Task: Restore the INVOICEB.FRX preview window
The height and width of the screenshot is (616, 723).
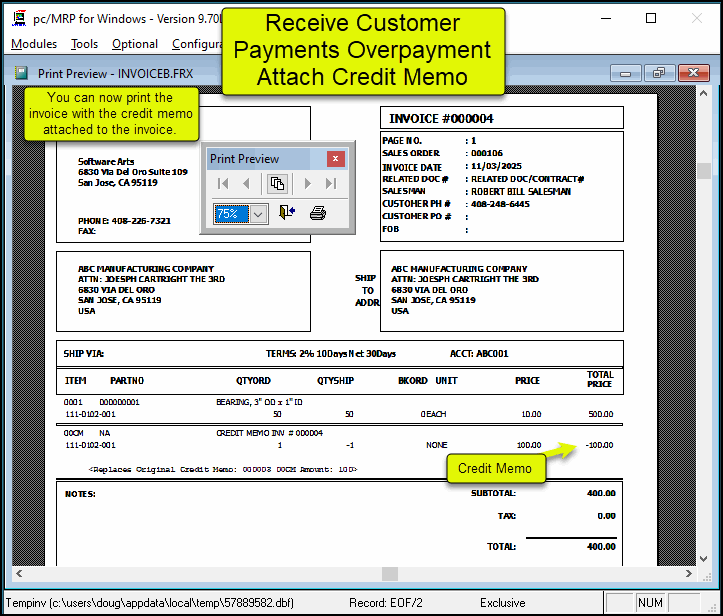Action: (658, 73)
